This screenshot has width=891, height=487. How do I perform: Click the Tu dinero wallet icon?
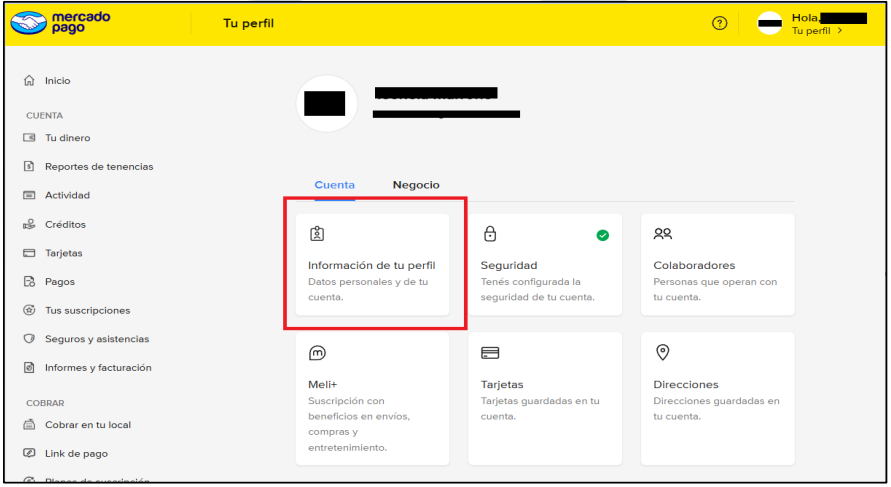pos(29,138)
